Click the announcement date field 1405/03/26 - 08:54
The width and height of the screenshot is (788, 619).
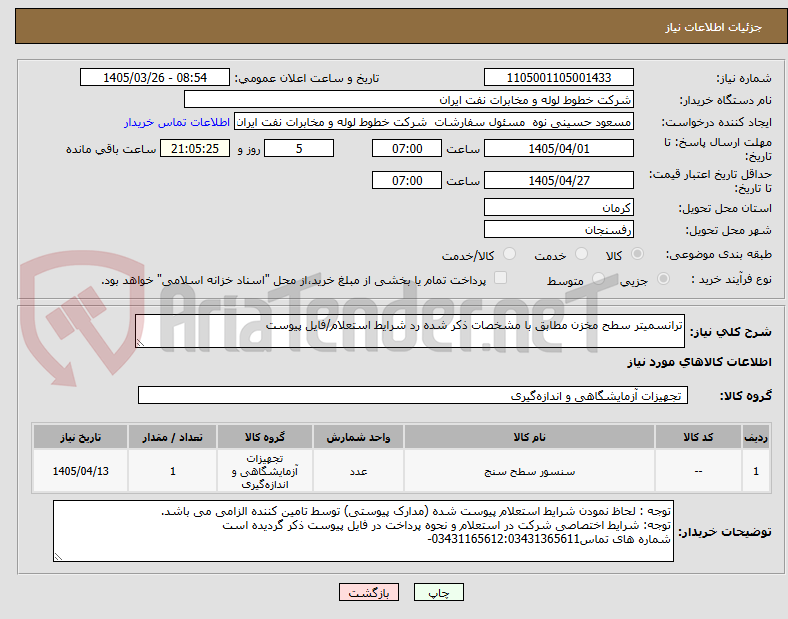(x=155, y=77)
